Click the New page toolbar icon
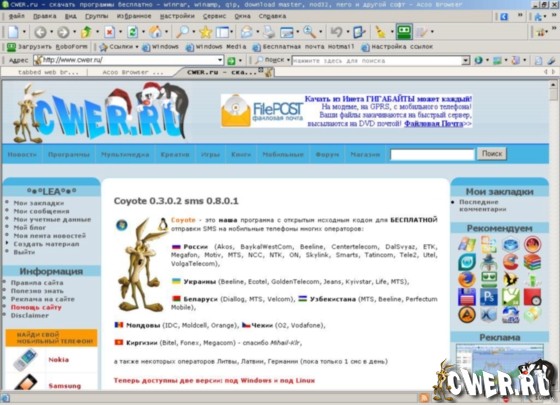This screenshot has width=560, height=405. pyautogui.click(x=13, y=32)
